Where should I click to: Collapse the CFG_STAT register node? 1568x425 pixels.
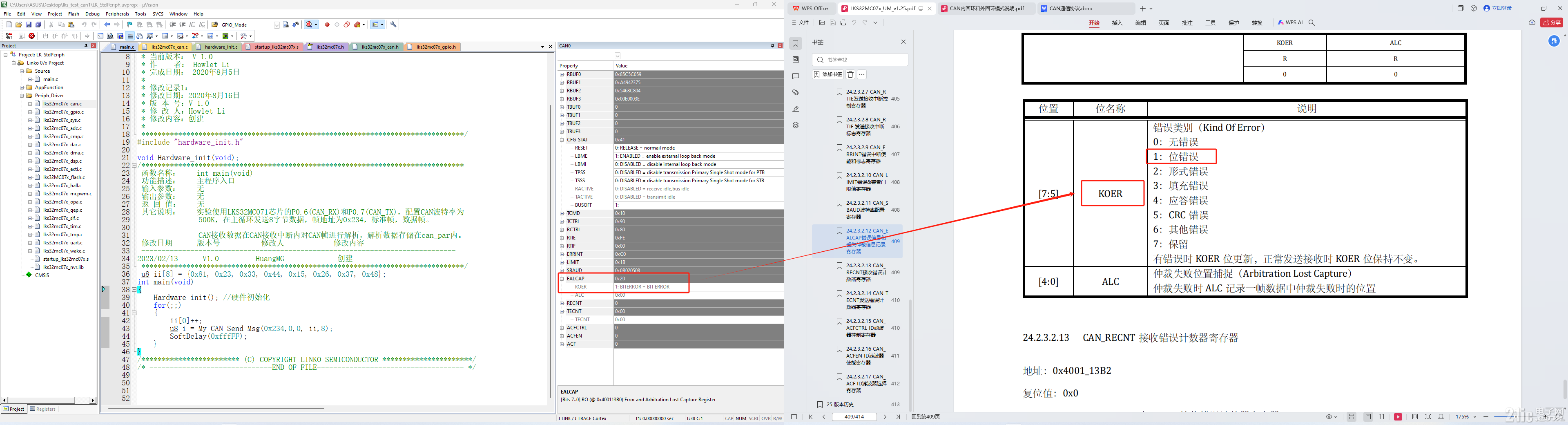[x=562, y=139]
